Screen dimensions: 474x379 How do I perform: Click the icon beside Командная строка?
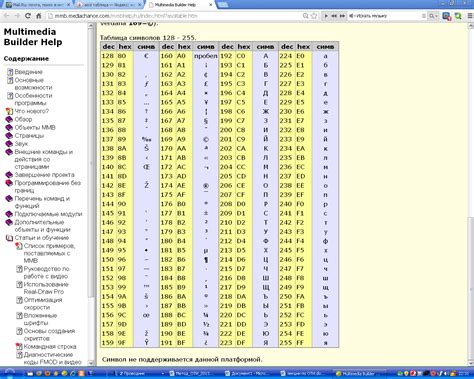(19, 347)
